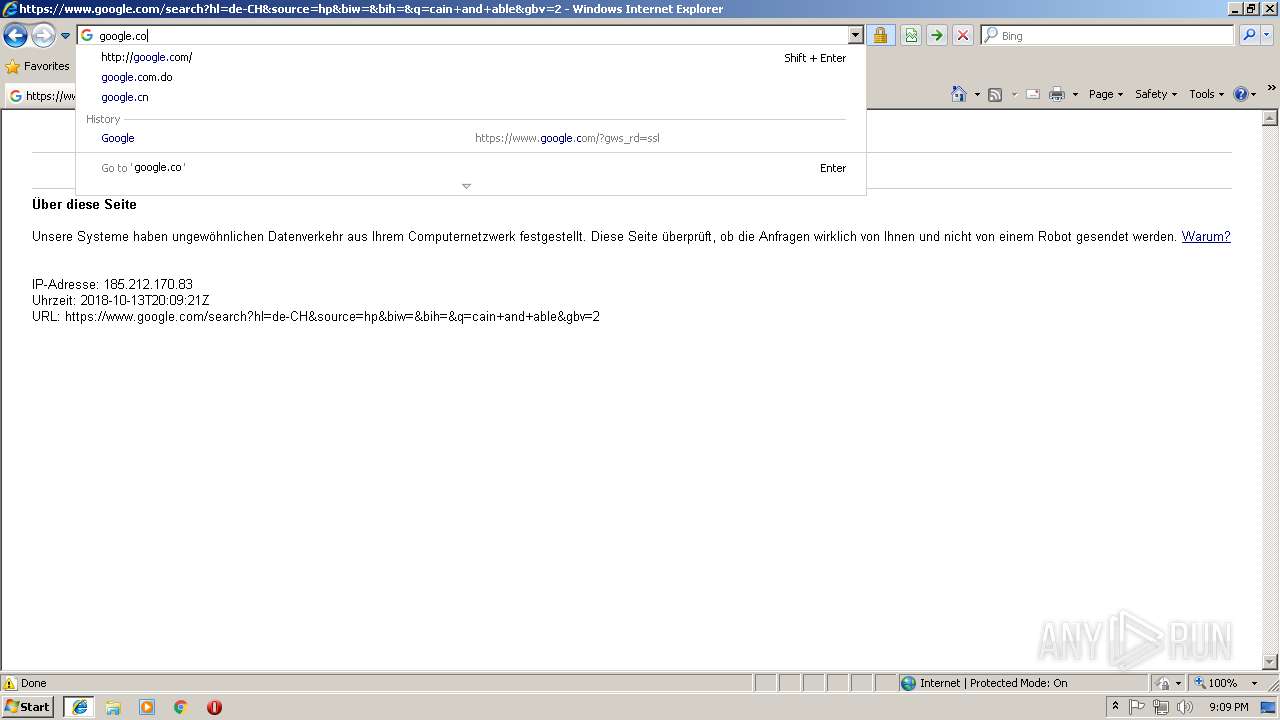The image size is (1280, 720).
Task: Click the Internet Protected Mode status zone
Action: coord(1022,683)
